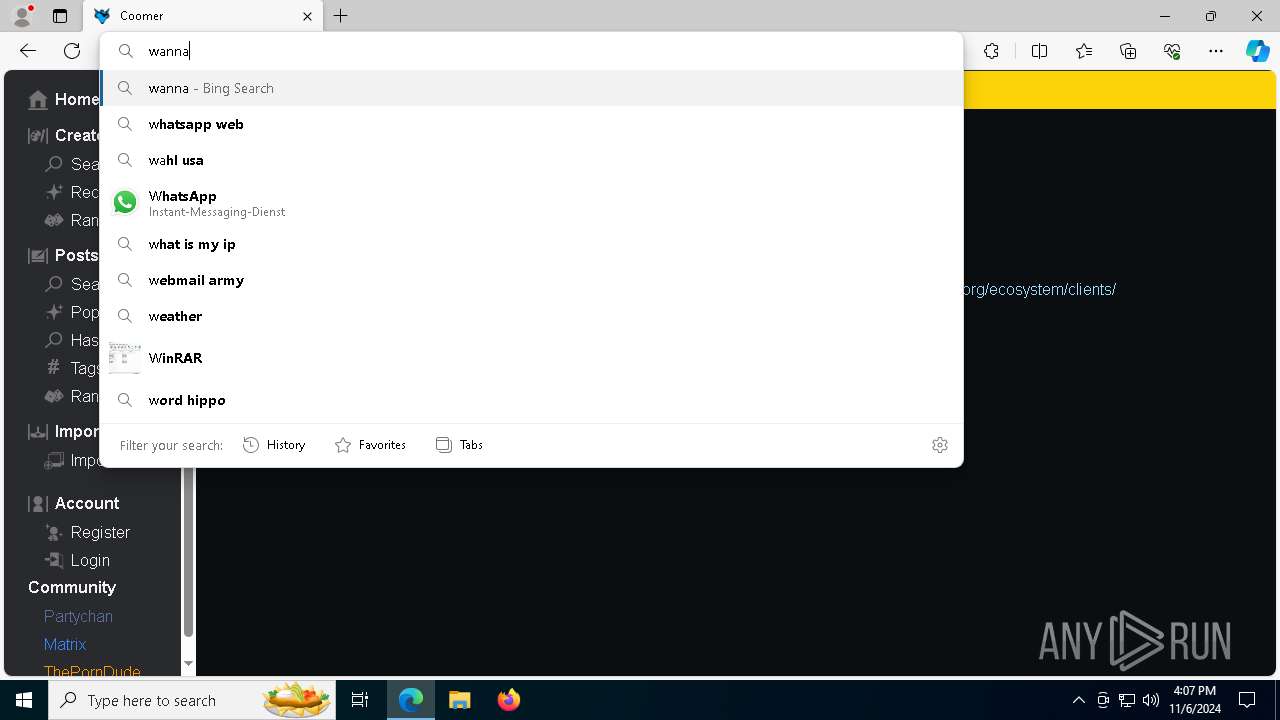Filter search by History
This screenshot has width=1280, height=720.
275,445
